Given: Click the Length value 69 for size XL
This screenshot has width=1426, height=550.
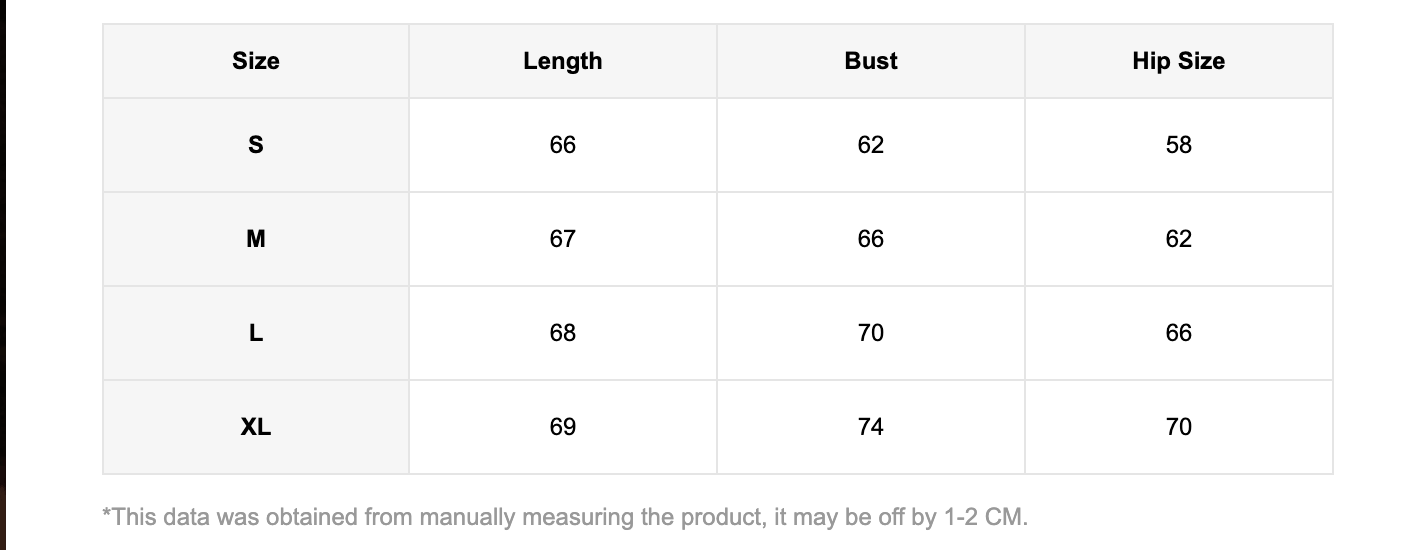Looking at the screenshot, I should [563, 427].
